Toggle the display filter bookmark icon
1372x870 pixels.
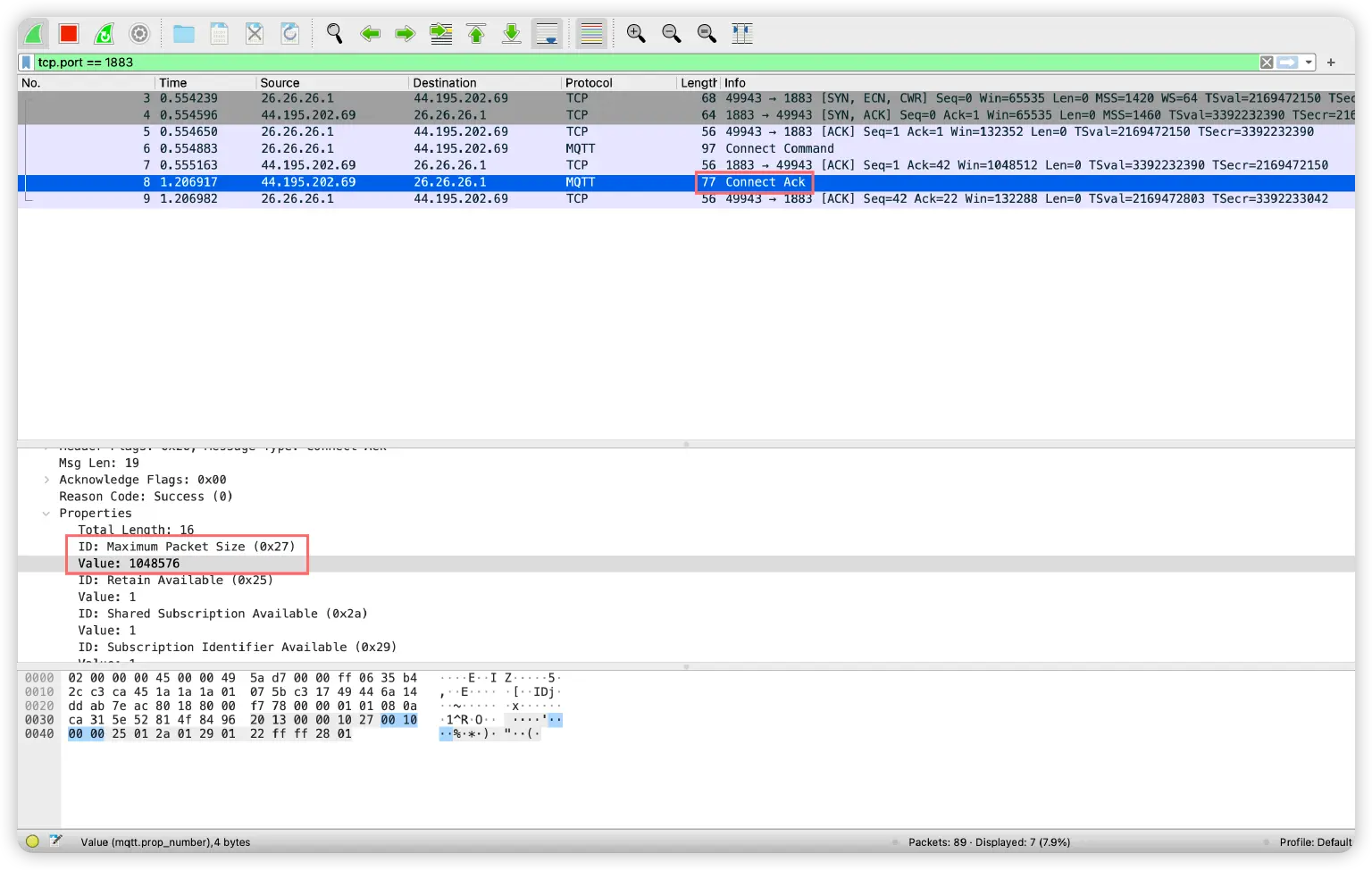click(x=27, y=62)
